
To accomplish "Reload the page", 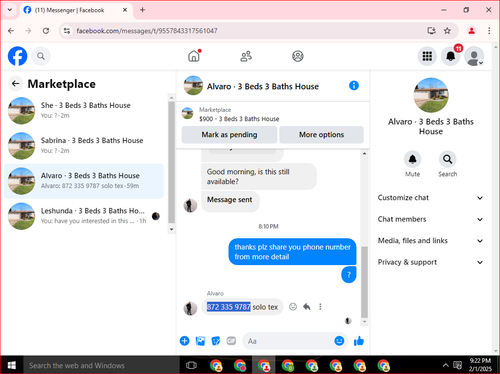I will [46, 31].
